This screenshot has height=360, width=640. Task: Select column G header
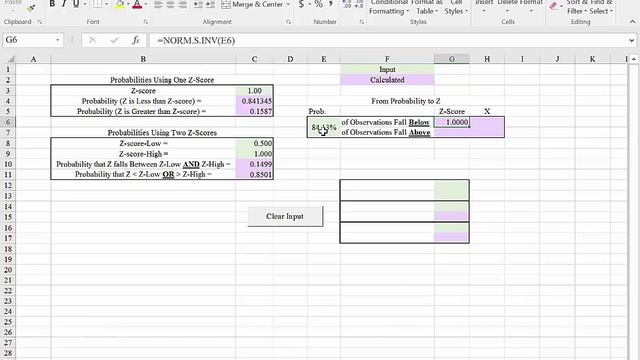[451, 59]
